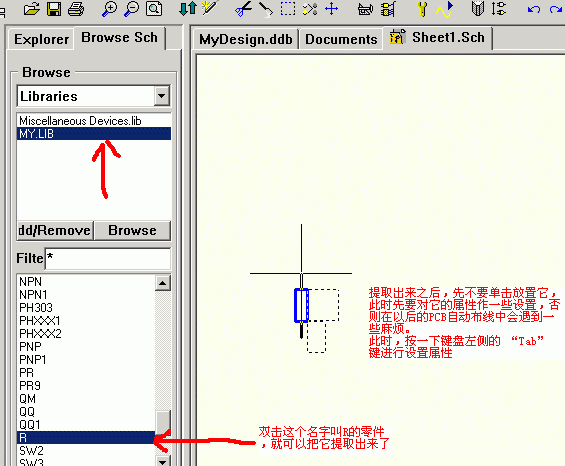Click the Add/Remove libraries button
The width and height of the screenshot is (565, 466).
pos(55,230)
